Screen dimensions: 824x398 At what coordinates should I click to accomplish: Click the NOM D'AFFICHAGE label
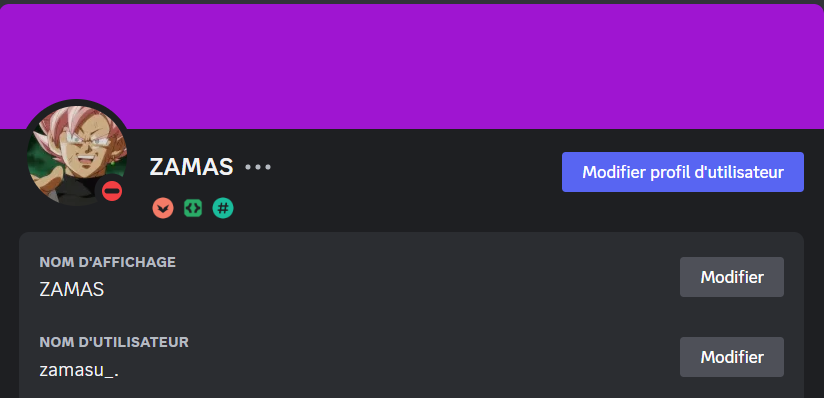pos(108,262)
